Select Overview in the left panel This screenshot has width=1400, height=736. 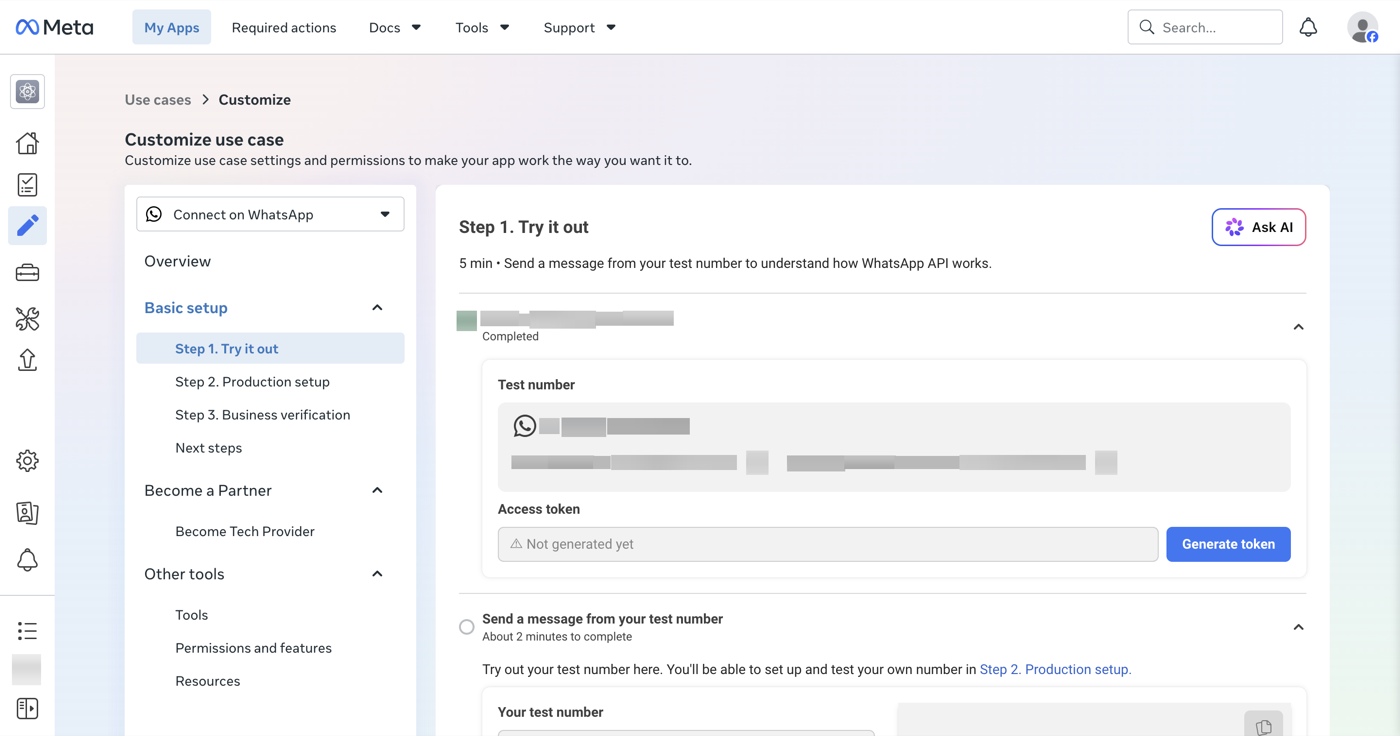[x=177, y=261]
